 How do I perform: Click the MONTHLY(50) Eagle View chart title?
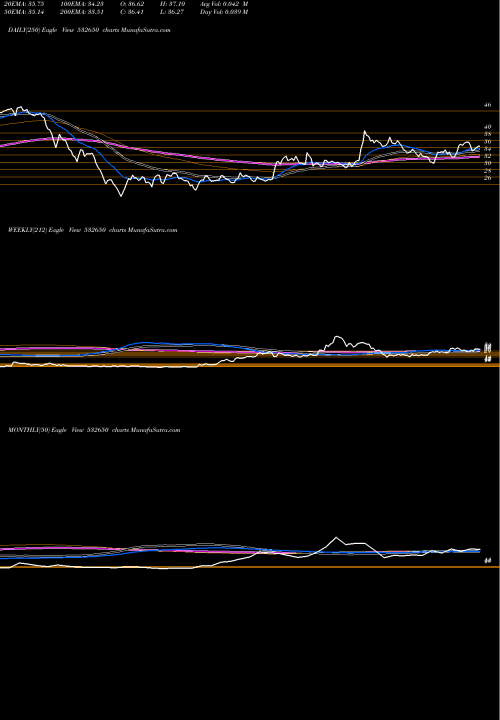(94, 430)
